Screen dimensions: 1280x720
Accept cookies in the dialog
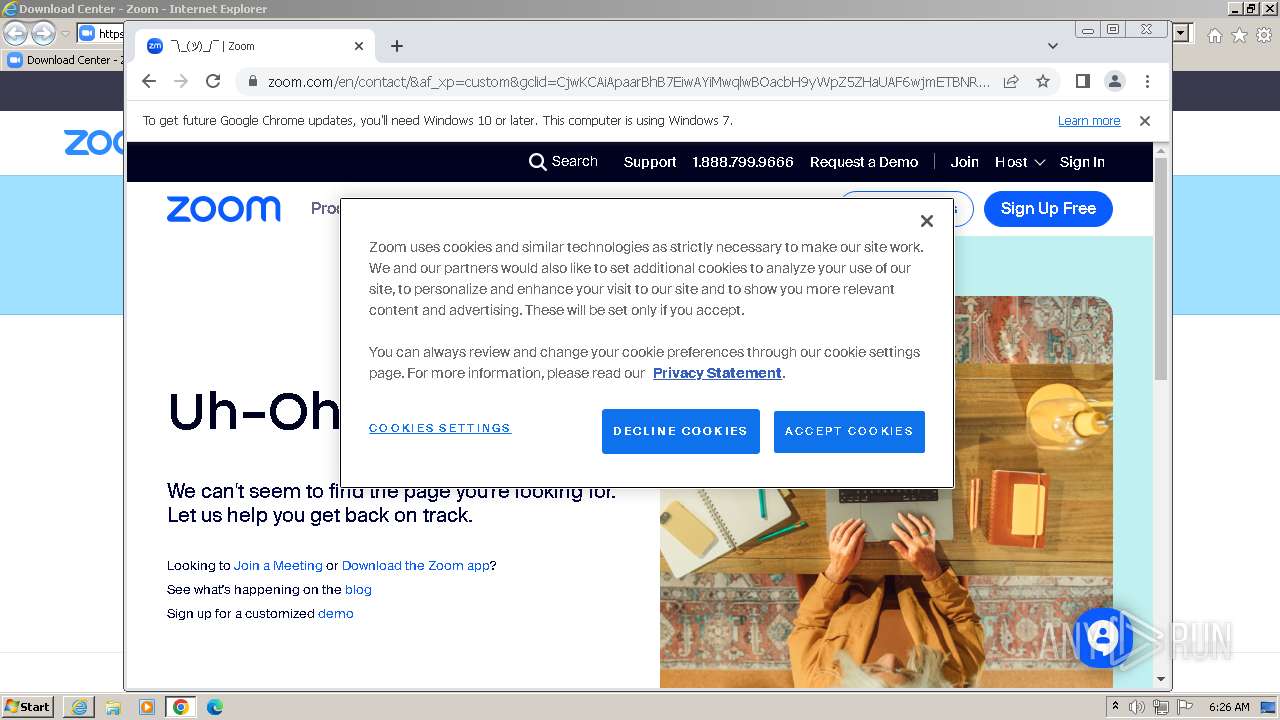849,431
